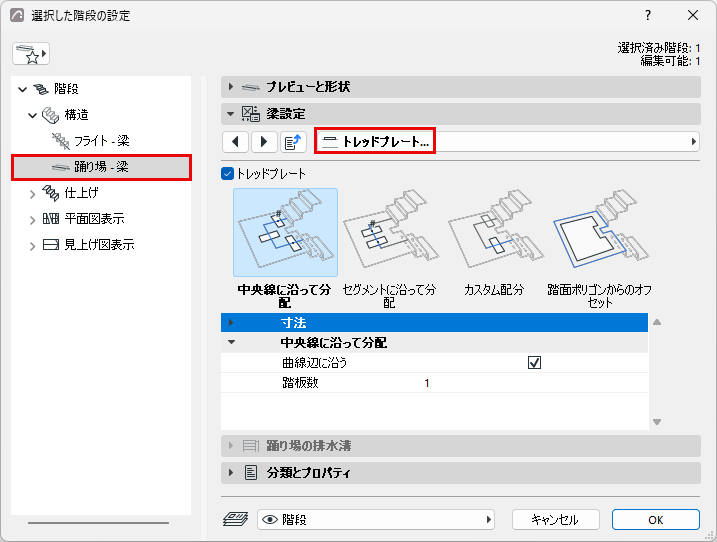Open the トレッドプレート page dropdown
The image size is (717, 542).
coord(507,141)
